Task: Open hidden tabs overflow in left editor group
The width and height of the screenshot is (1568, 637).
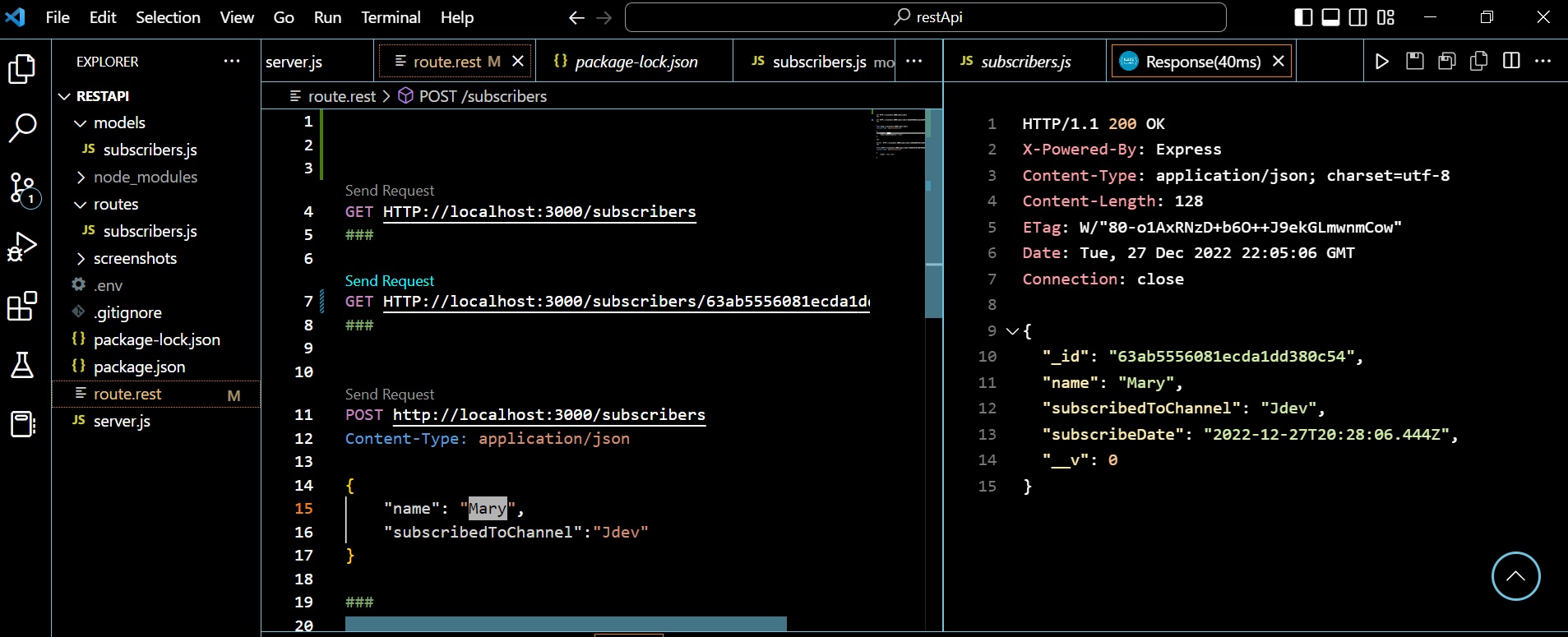Action: [914, 61]
